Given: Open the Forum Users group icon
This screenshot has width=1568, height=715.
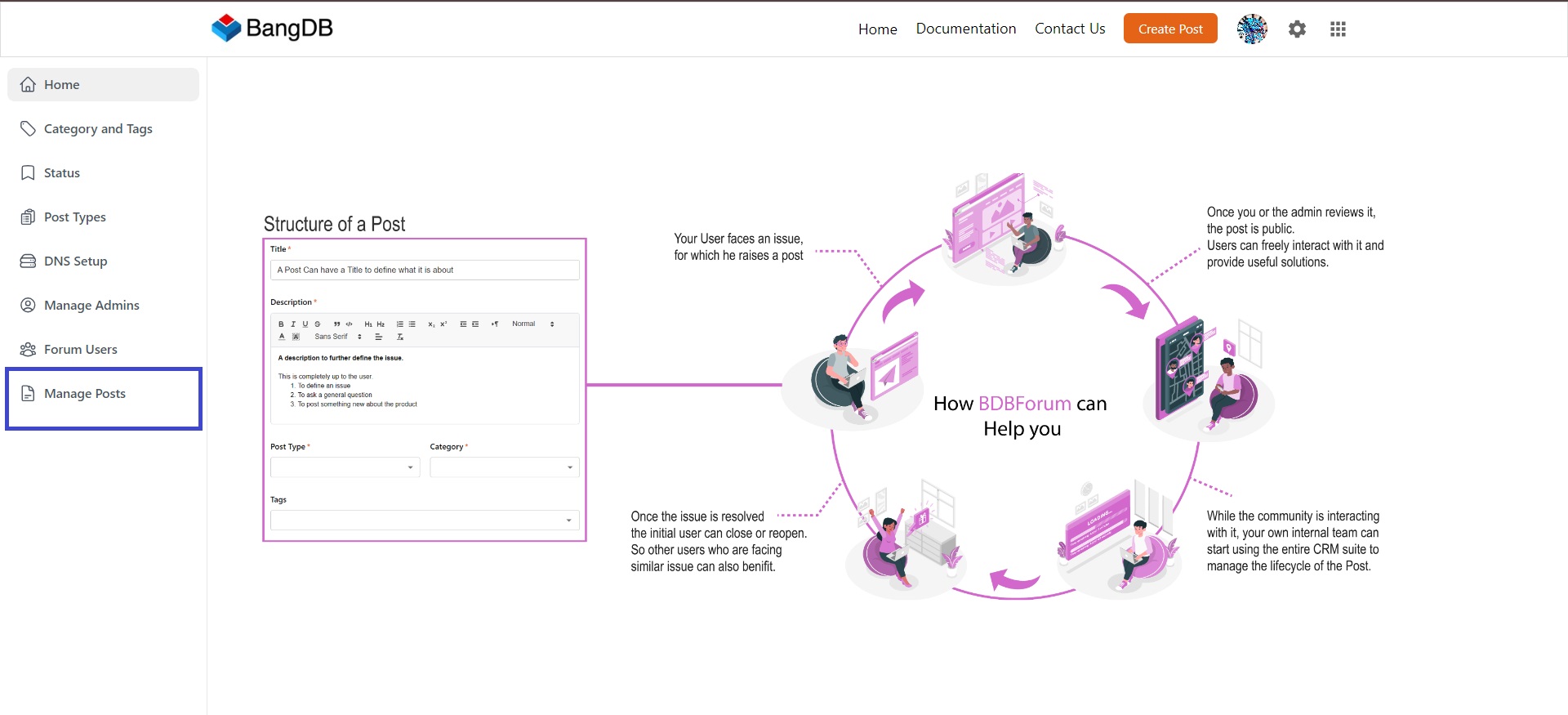Looking at the screenshot, I should [28, 350].
